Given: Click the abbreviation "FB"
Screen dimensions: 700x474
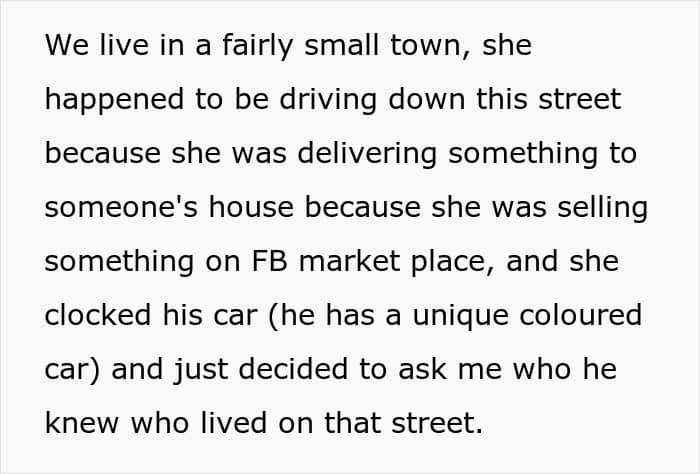Looking at the screenshot, I should [x=270, y=261].
